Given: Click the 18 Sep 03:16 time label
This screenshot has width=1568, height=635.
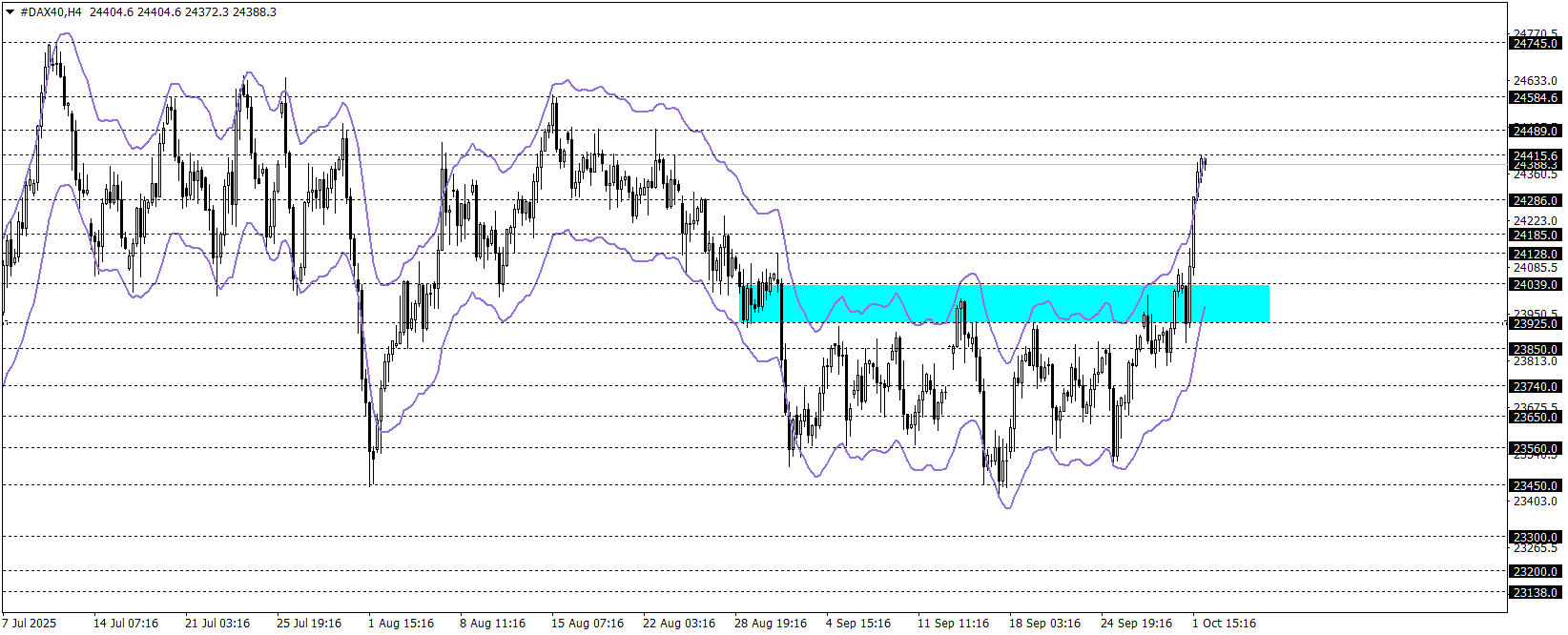Looking at the screenshot, I should pyautogui.click(x=1044, y=624).
